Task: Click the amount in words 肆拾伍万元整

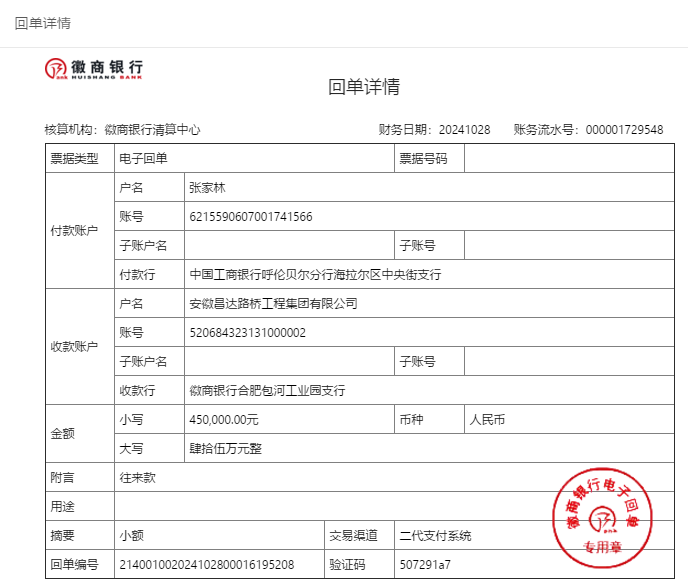Action: [x=225, y=448]
